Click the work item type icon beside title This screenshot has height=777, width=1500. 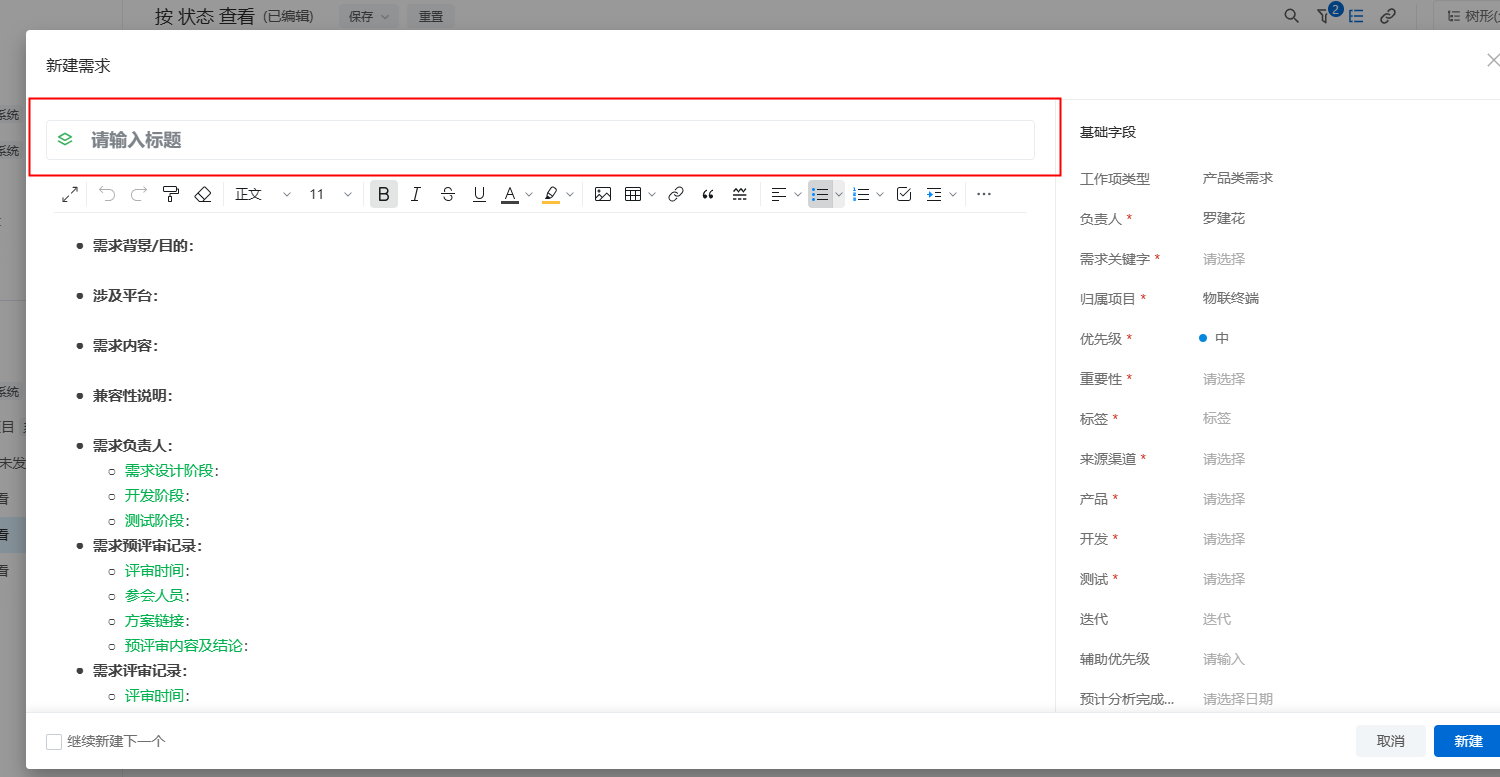pos(65,140)
